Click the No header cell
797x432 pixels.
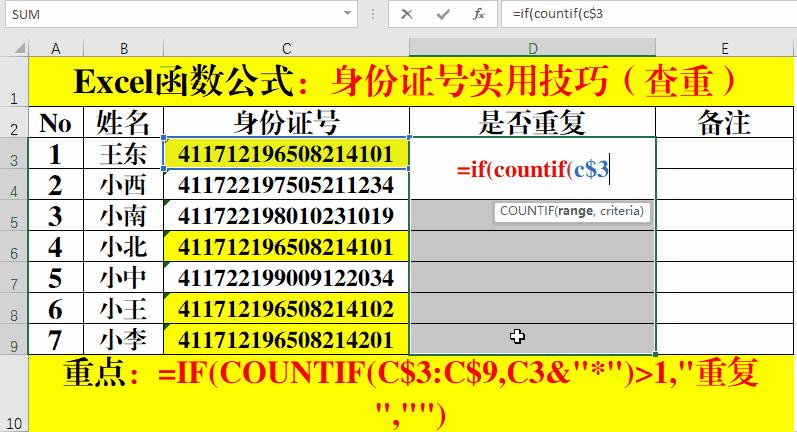pos(56,122)
